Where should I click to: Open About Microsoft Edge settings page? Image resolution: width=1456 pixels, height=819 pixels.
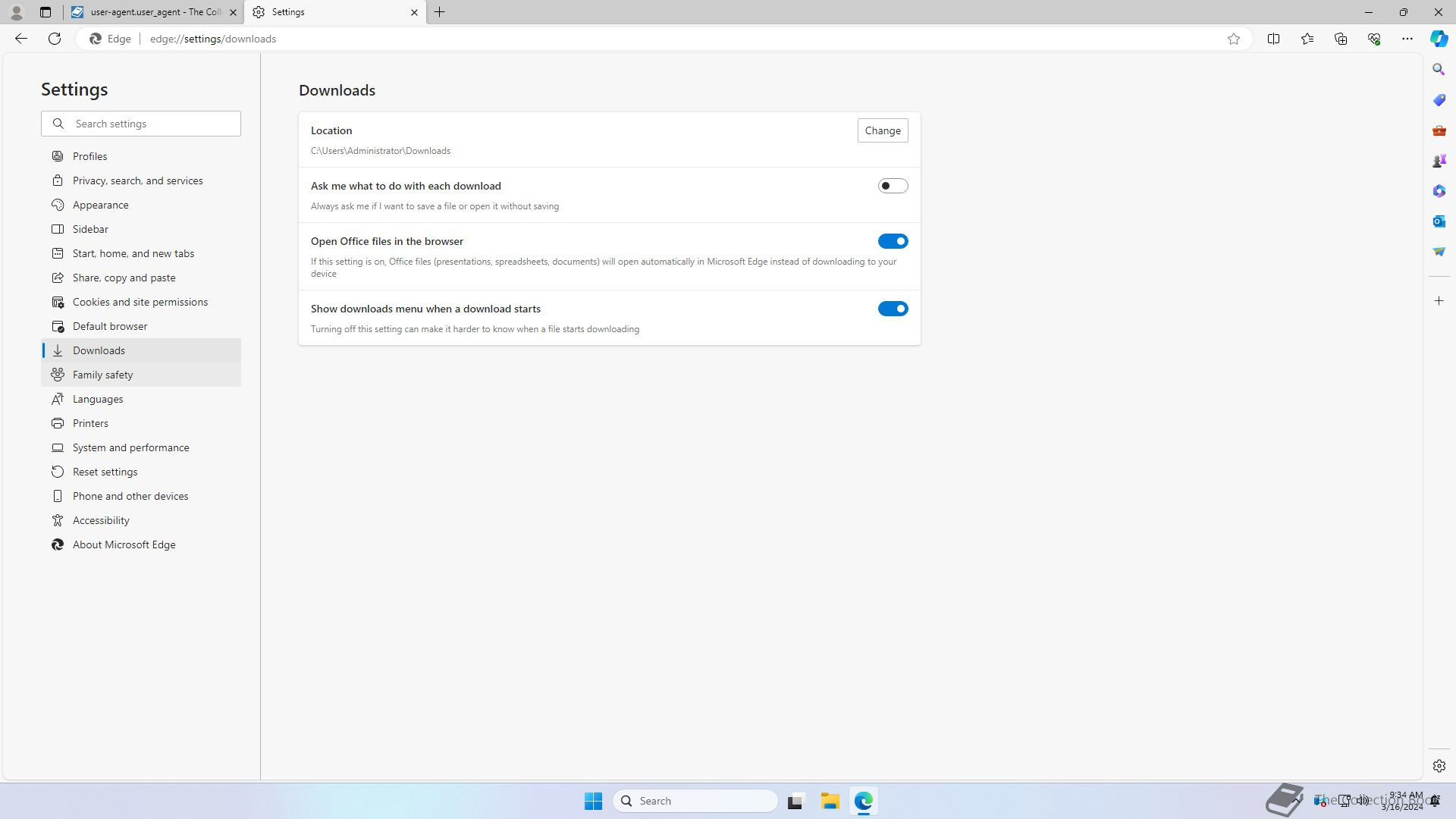click(124, 544)
